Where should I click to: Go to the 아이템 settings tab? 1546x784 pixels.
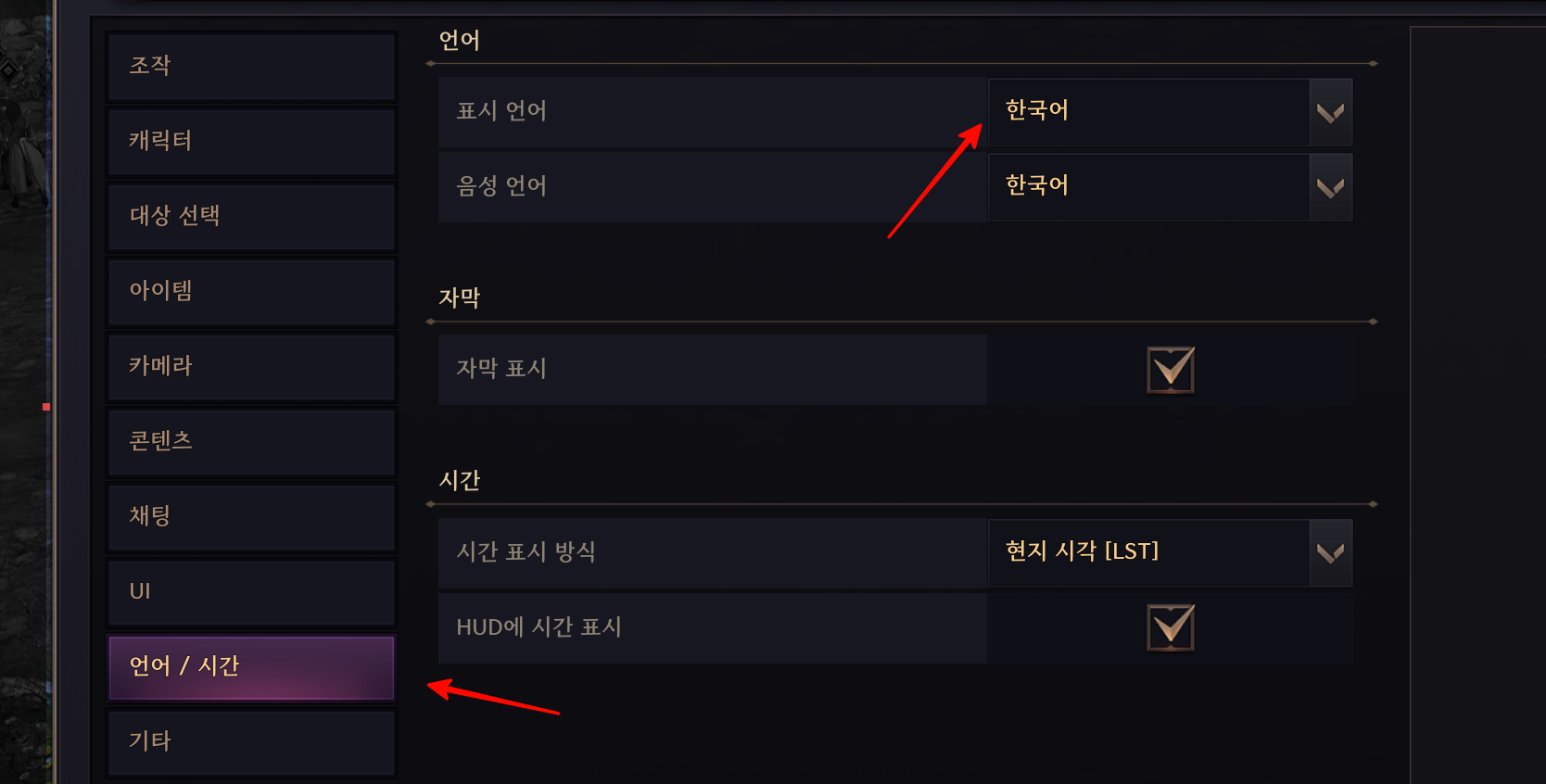(x=251, y=292)
